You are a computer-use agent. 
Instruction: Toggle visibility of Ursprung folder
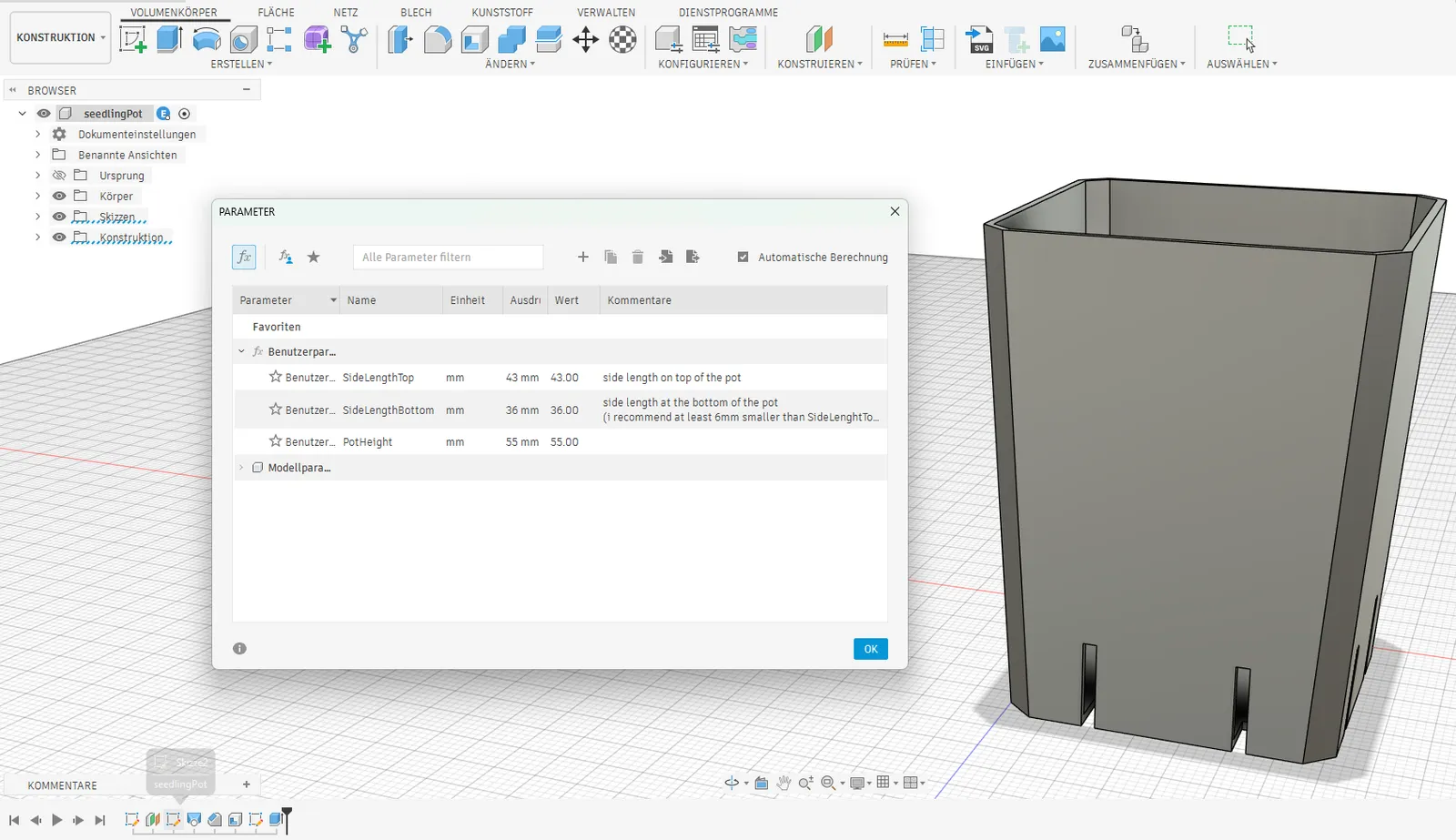[59, 176]
